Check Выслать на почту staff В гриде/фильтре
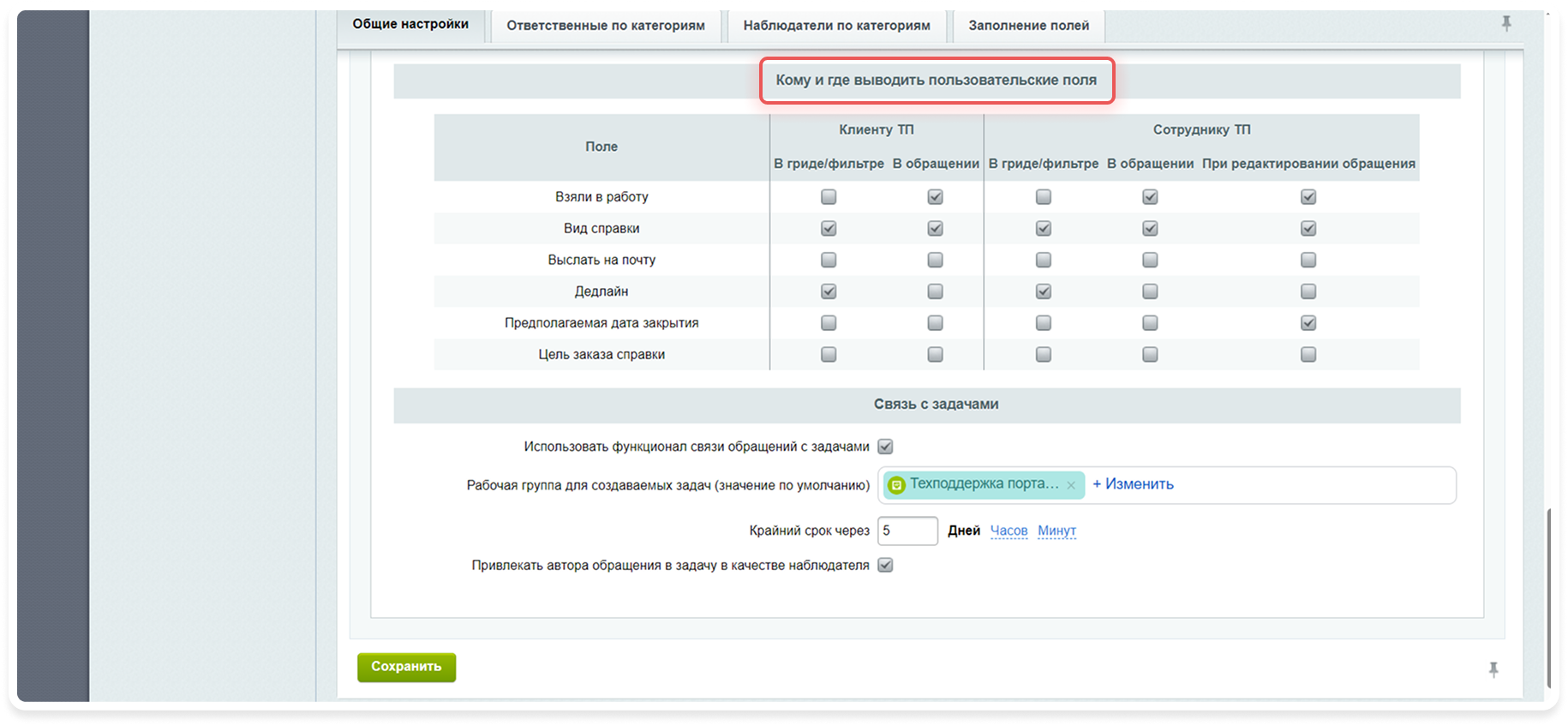The width and height of the screenshot is (1568, 726). pyautogui.click(x=1043, y=260)
